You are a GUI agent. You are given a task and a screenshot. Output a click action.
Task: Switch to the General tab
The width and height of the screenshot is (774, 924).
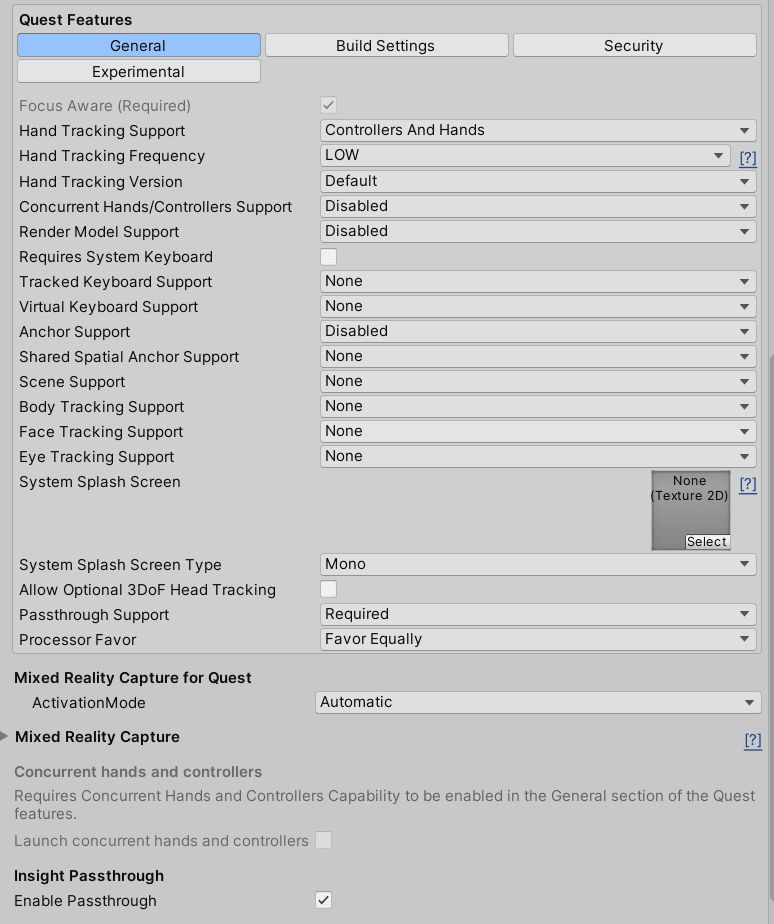click(139, 45)
